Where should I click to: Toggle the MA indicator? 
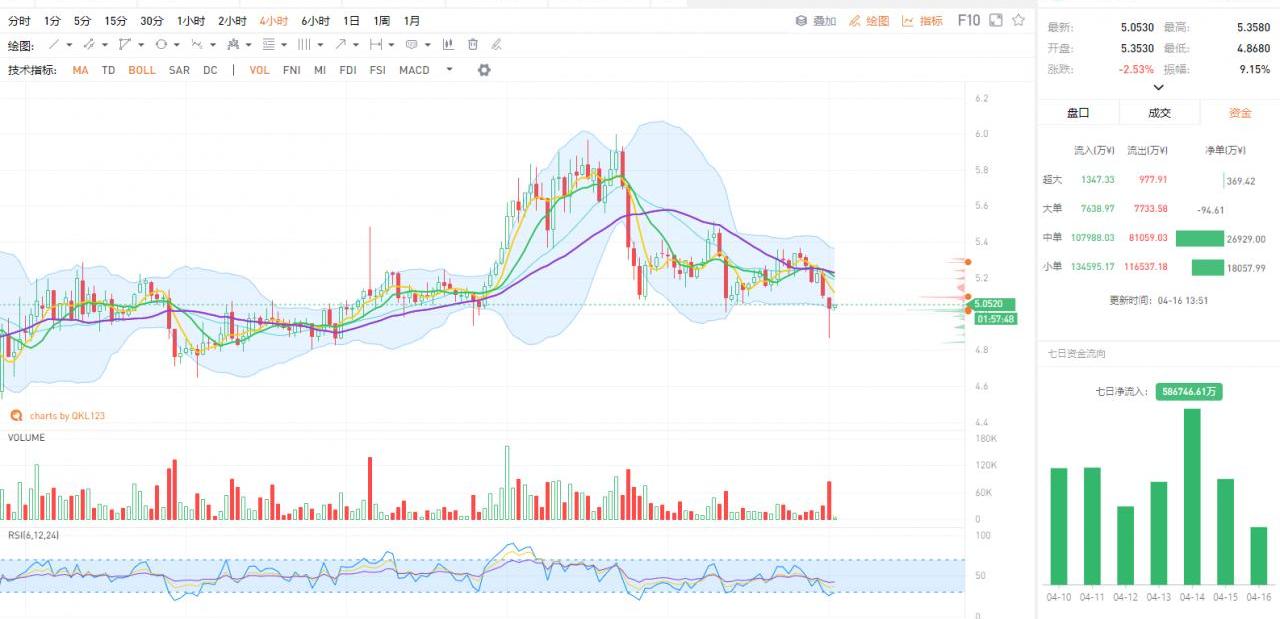click(80, 70)
